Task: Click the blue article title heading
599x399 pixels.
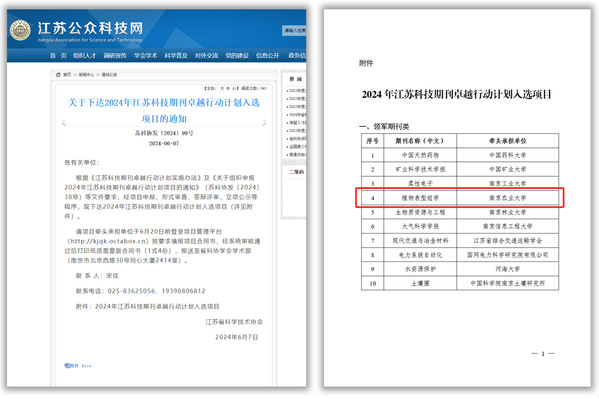Action: point(164,110)
